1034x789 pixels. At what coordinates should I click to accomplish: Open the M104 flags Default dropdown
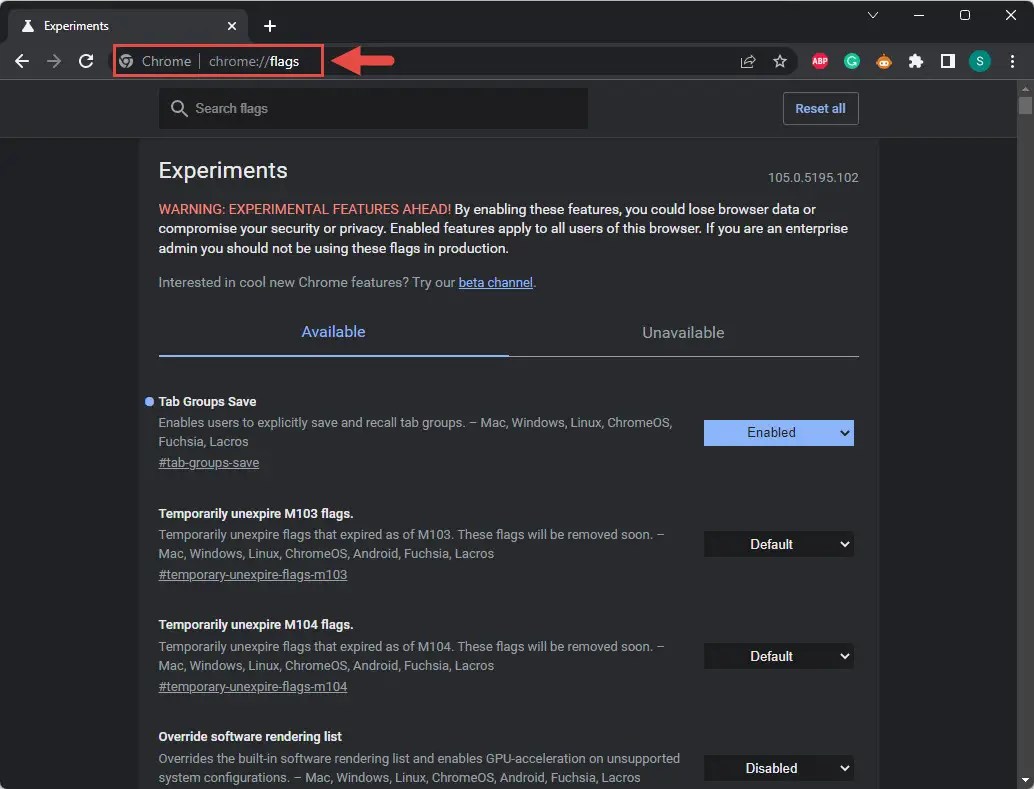click(778, 656)
